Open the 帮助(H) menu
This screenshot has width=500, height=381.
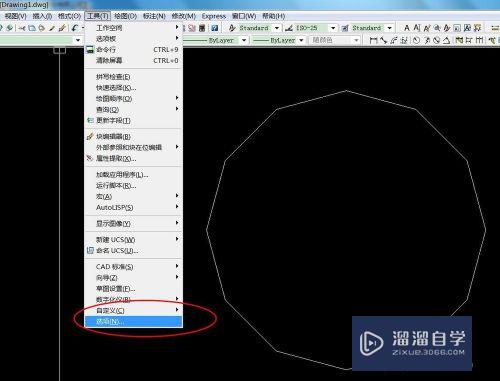tap(273, 16)
